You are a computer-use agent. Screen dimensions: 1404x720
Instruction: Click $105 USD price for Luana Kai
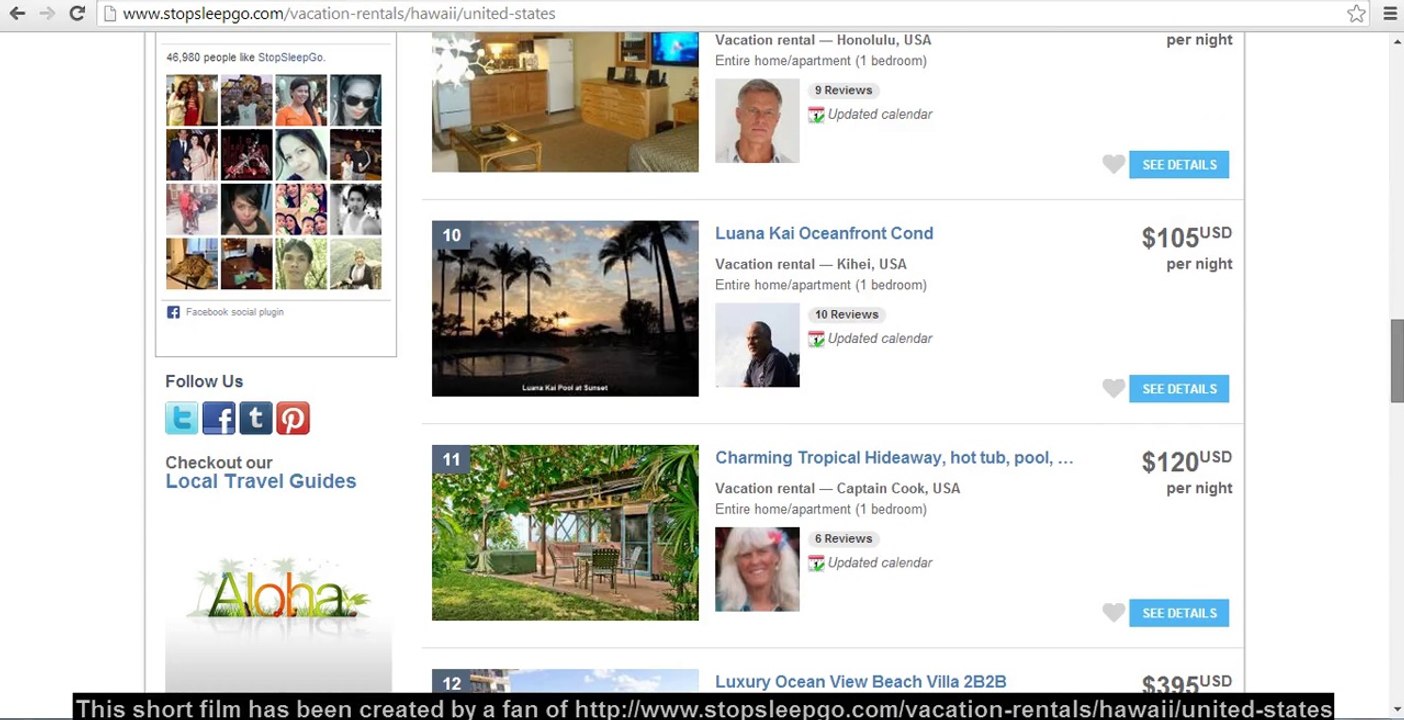pos(1186,237)
